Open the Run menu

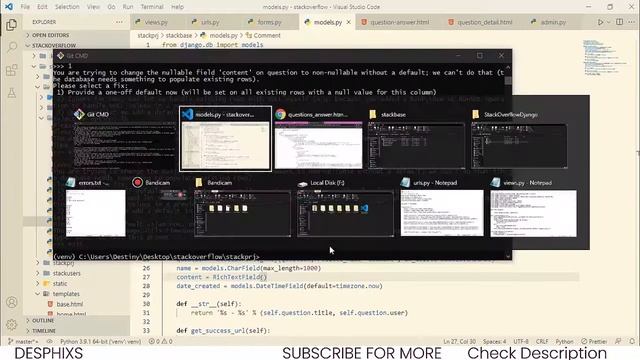128,7
